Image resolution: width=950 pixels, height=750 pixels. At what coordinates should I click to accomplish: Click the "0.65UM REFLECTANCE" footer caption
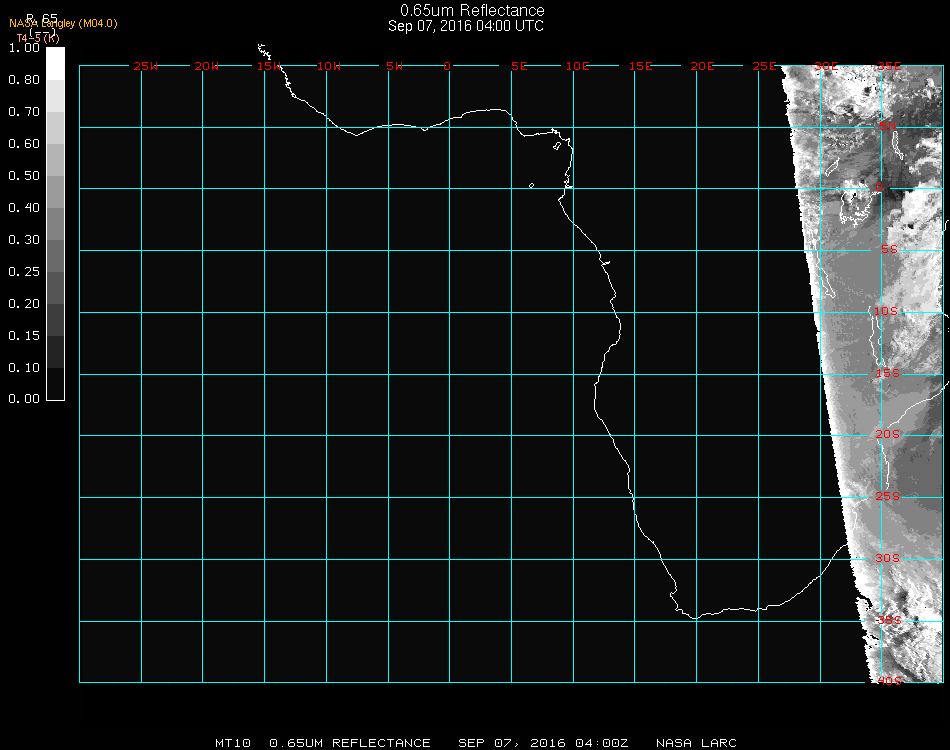click(350, 743)
